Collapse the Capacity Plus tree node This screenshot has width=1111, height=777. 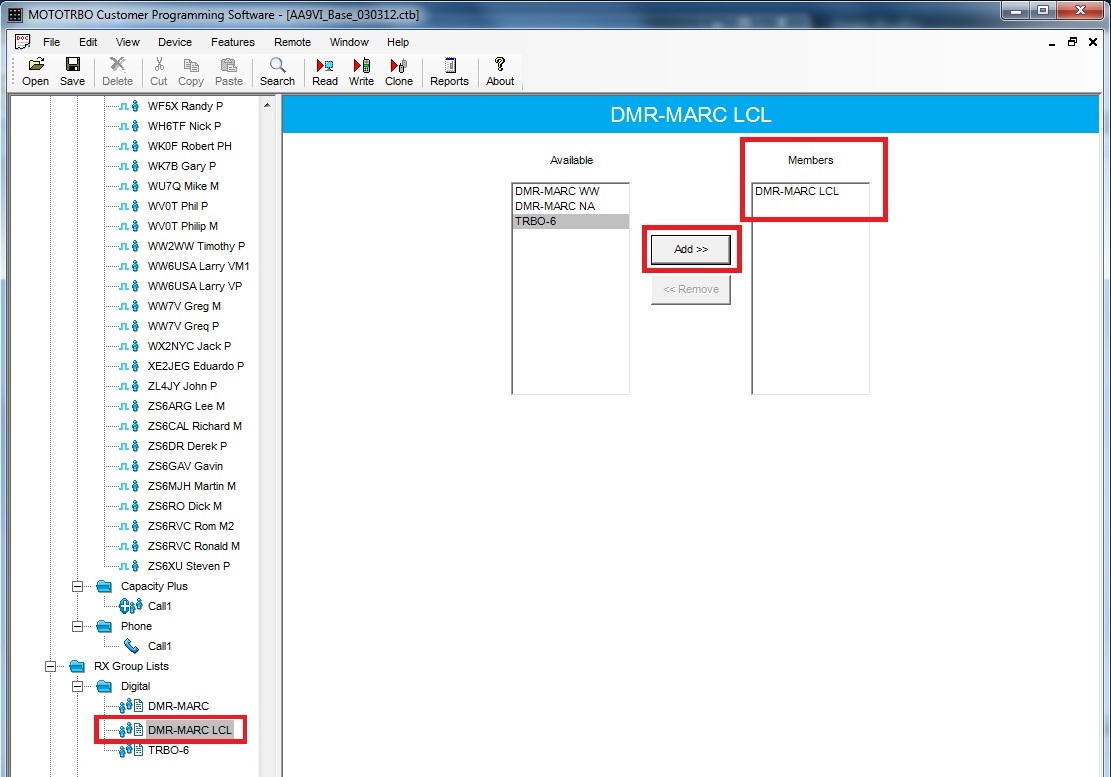77,586
